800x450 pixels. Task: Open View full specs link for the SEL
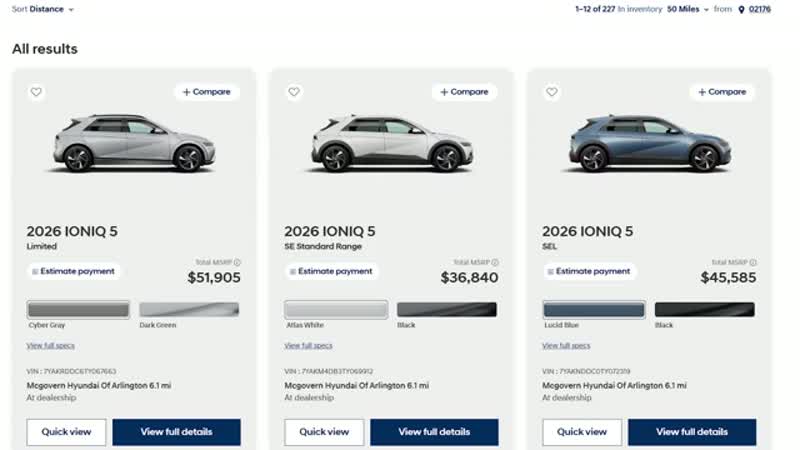[x=566, y=345]
